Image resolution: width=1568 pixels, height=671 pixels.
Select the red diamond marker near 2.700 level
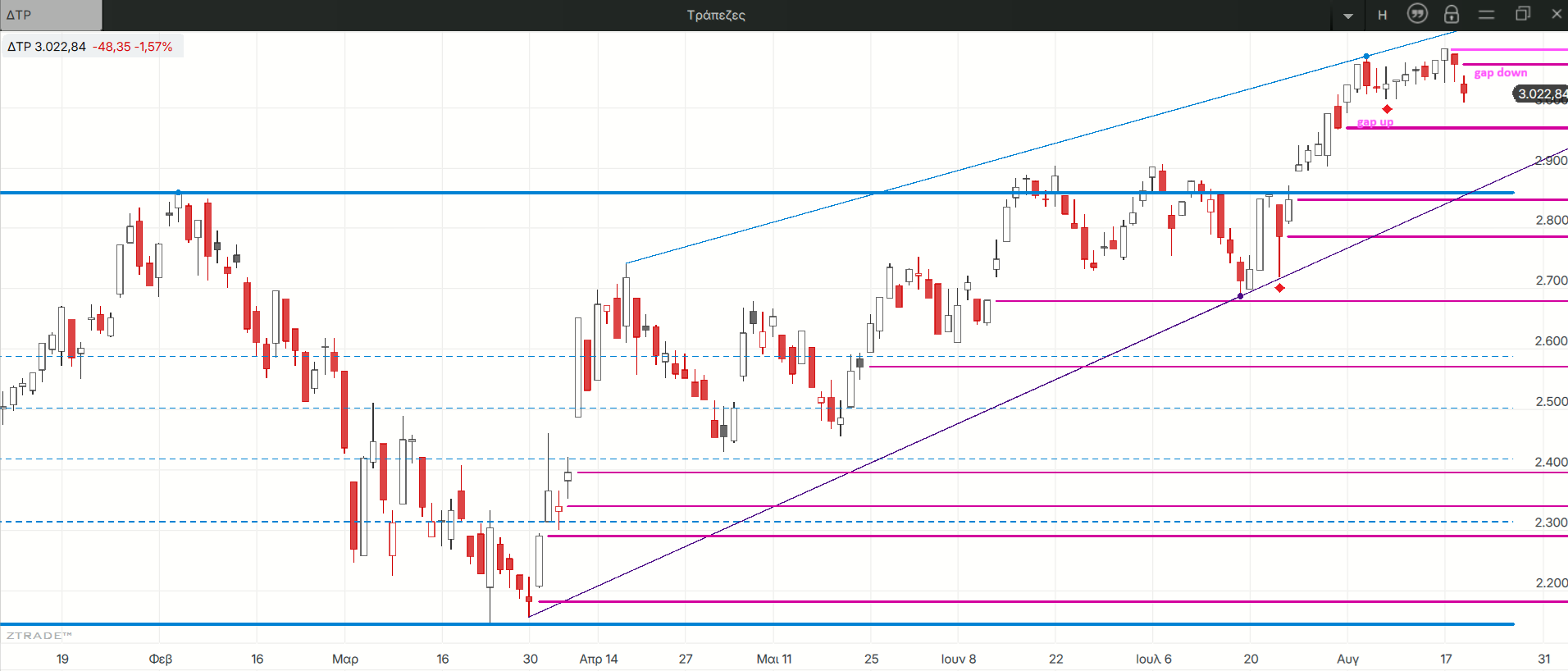pos(1279,288)
